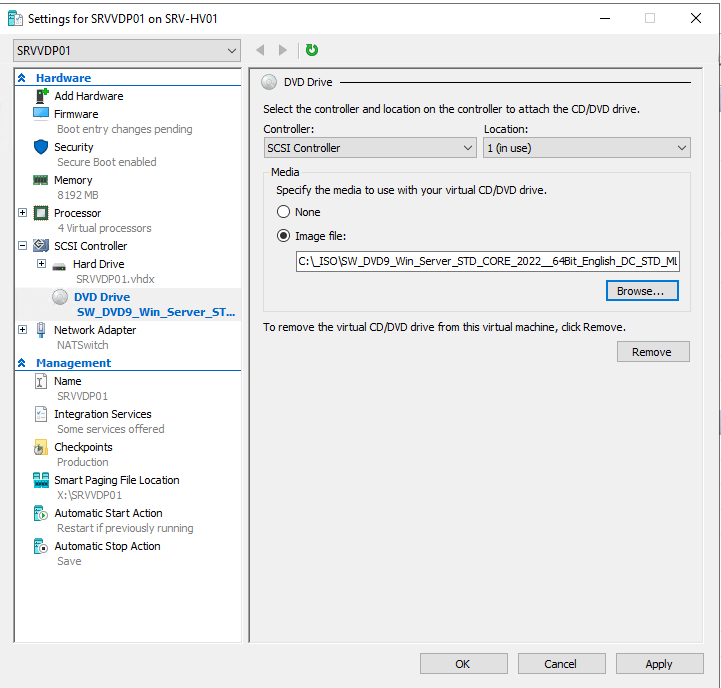Select the None media radio button
Screen dimensions: 721x688
284,212
